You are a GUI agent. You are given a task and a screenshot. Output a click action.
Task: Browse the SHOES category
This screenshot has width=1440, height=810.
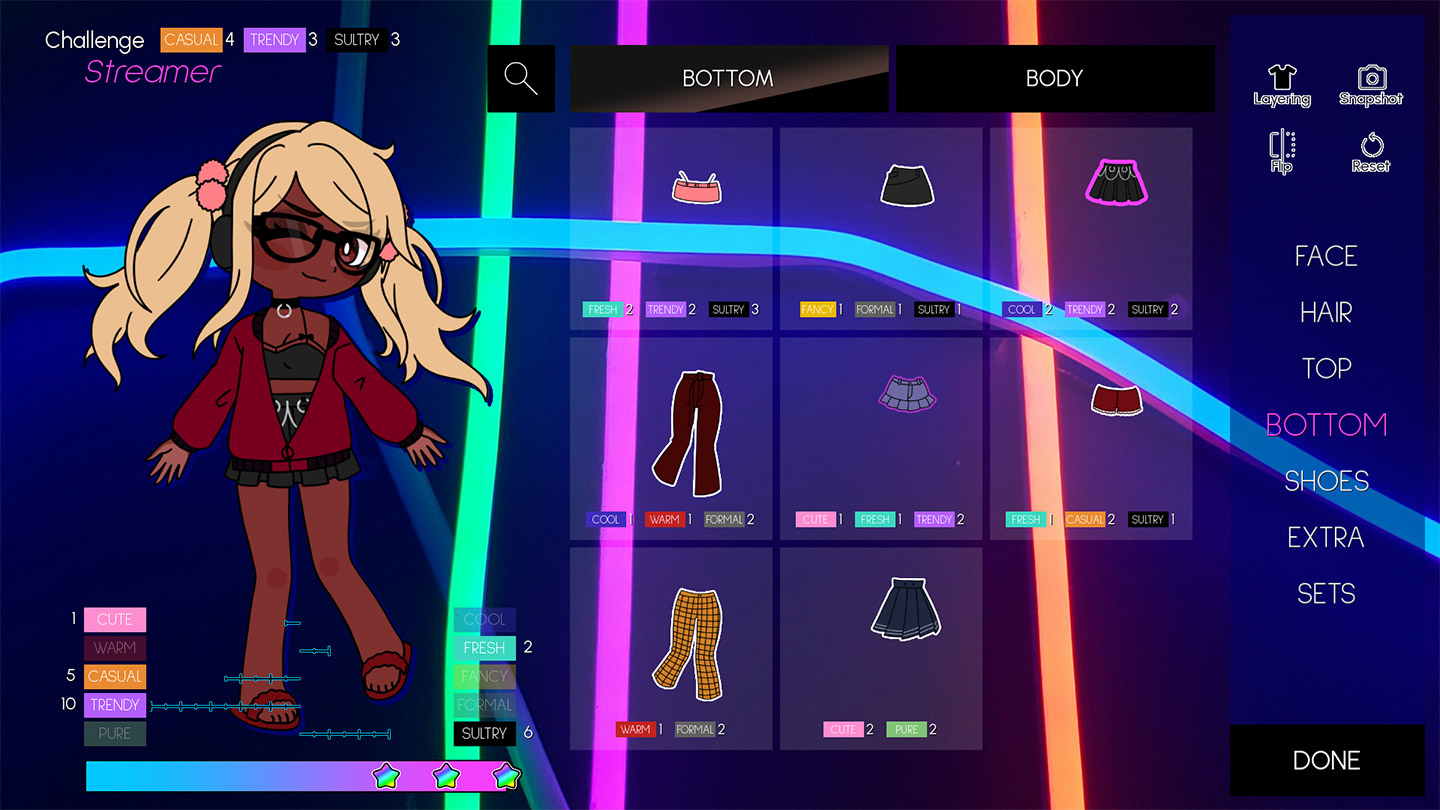(x=1326, y=481)
